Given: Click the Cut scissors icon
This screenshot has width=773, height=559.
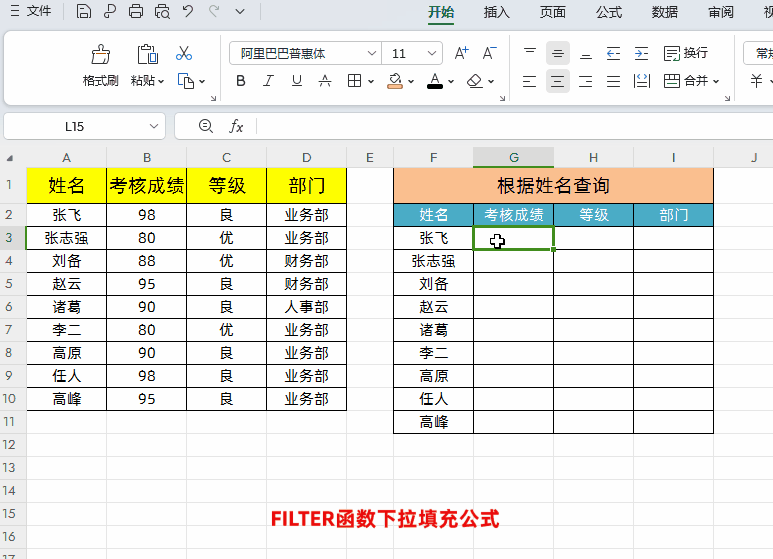Looking at the screenshot, I should click(x=184, y=53).
